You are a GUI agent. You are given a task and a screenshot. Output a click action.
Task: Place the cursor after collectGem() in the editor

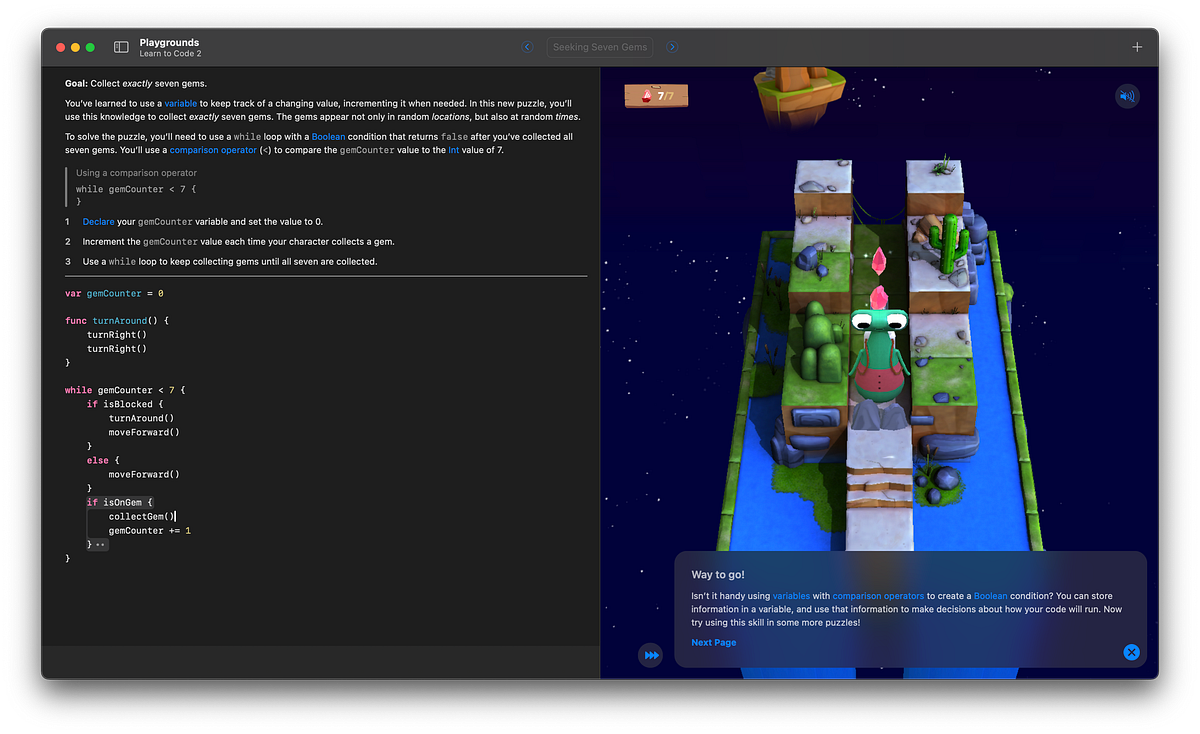point(174,517)
